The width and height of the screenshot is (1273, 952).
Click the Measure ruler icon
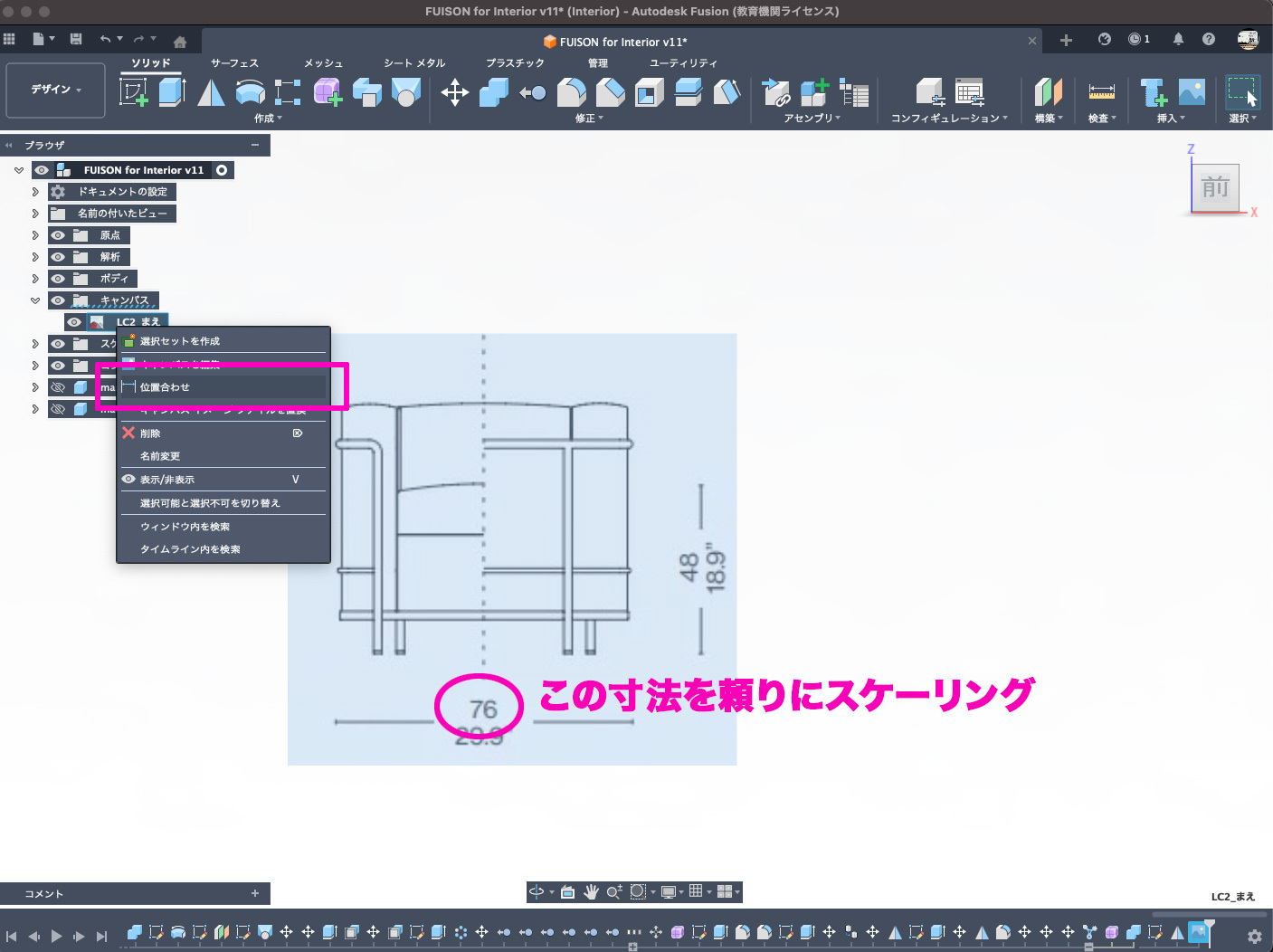[1101, 91]
